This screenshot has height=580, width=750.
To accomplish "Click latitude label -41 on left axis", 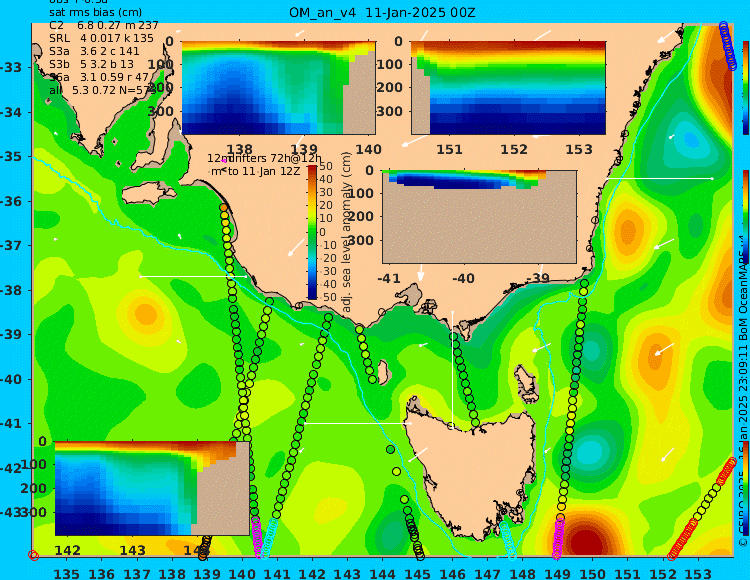I will pyautogui.click(x=11, y=423).
